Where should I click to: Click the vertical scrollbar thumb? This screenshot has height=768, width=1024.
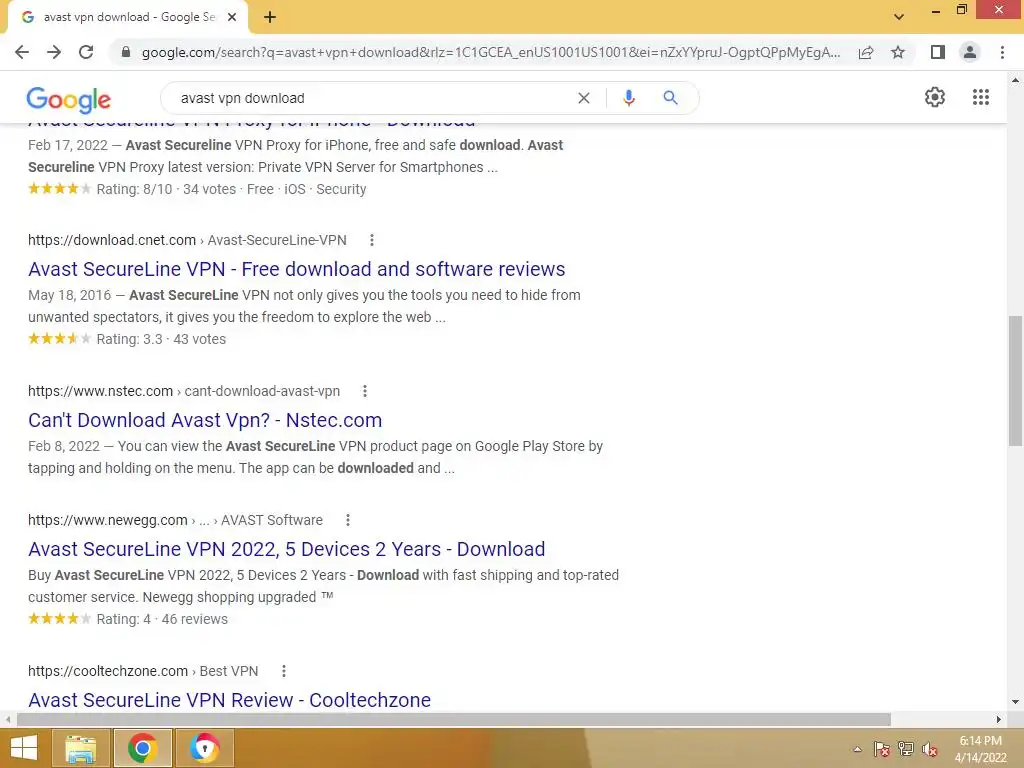click(1015, 380)
